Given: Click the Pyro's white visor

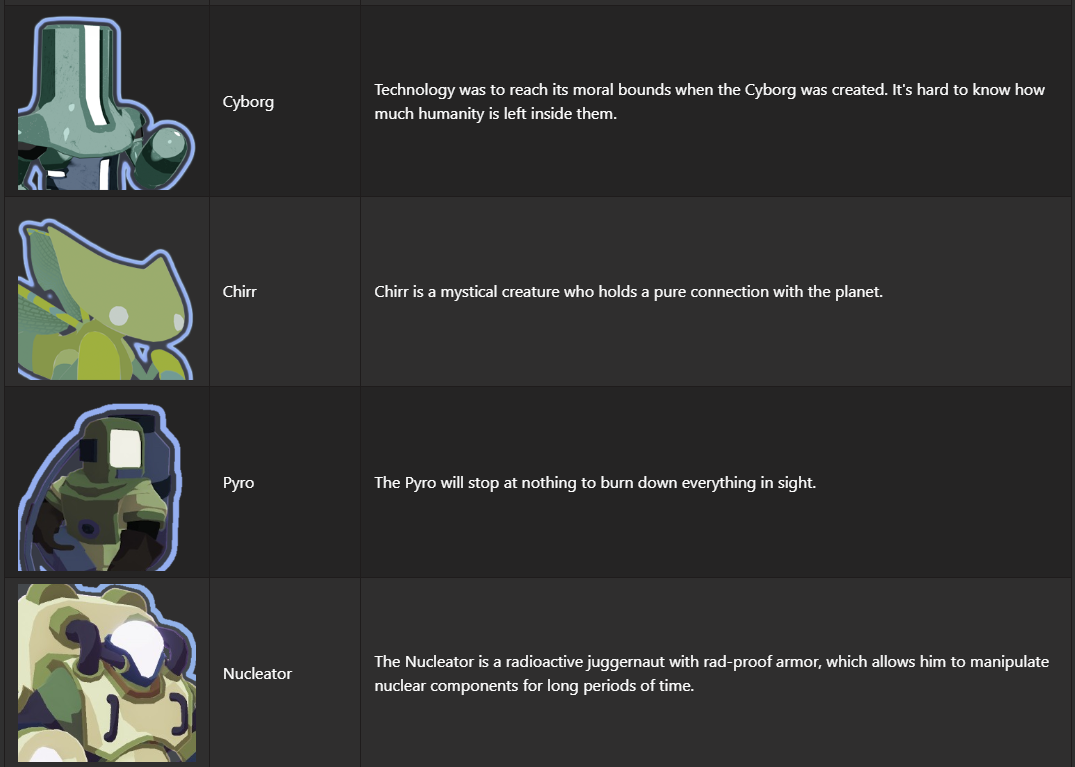Looking at the screenshot, I should (127, 446).
